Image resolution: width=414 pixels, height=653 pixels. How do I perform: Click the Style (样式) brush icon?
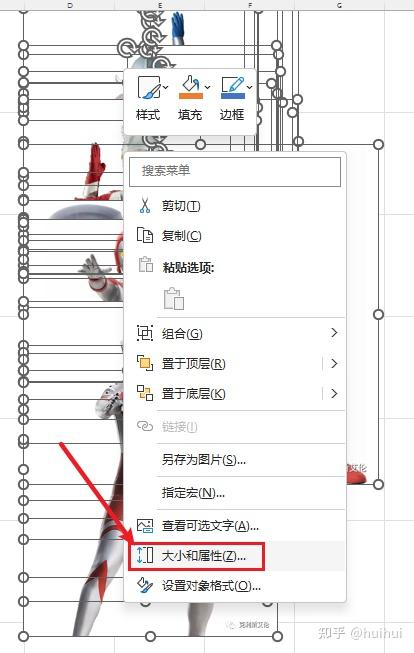pos(149,87)
